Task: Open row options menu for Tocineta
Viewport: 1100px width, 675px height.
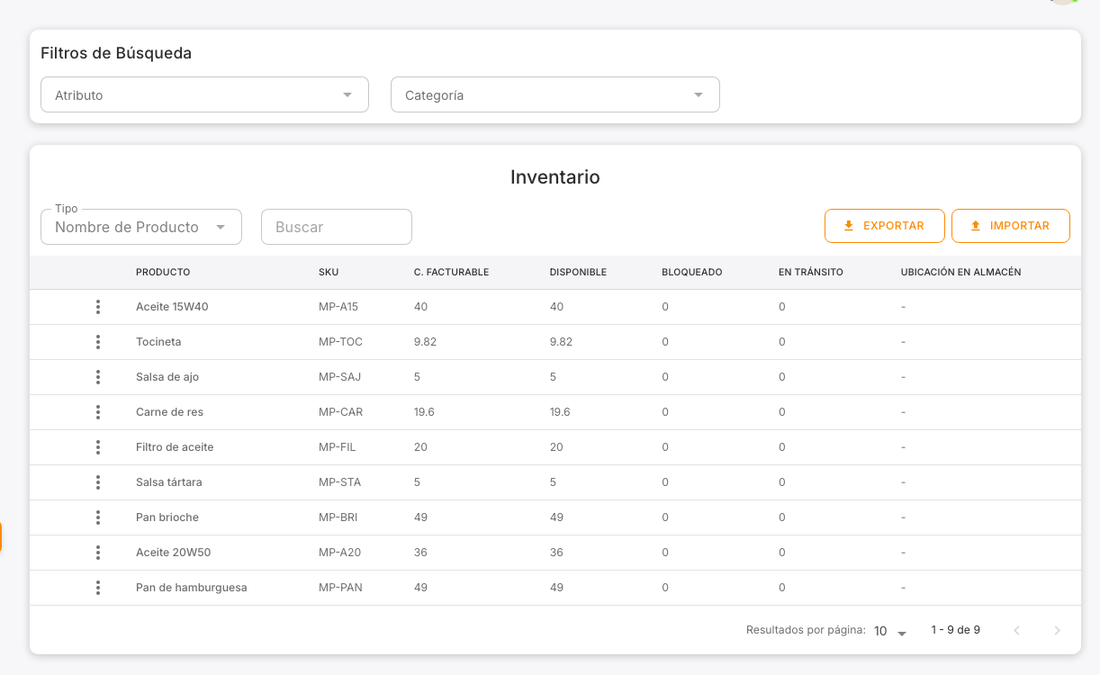Action: (98, 342)
